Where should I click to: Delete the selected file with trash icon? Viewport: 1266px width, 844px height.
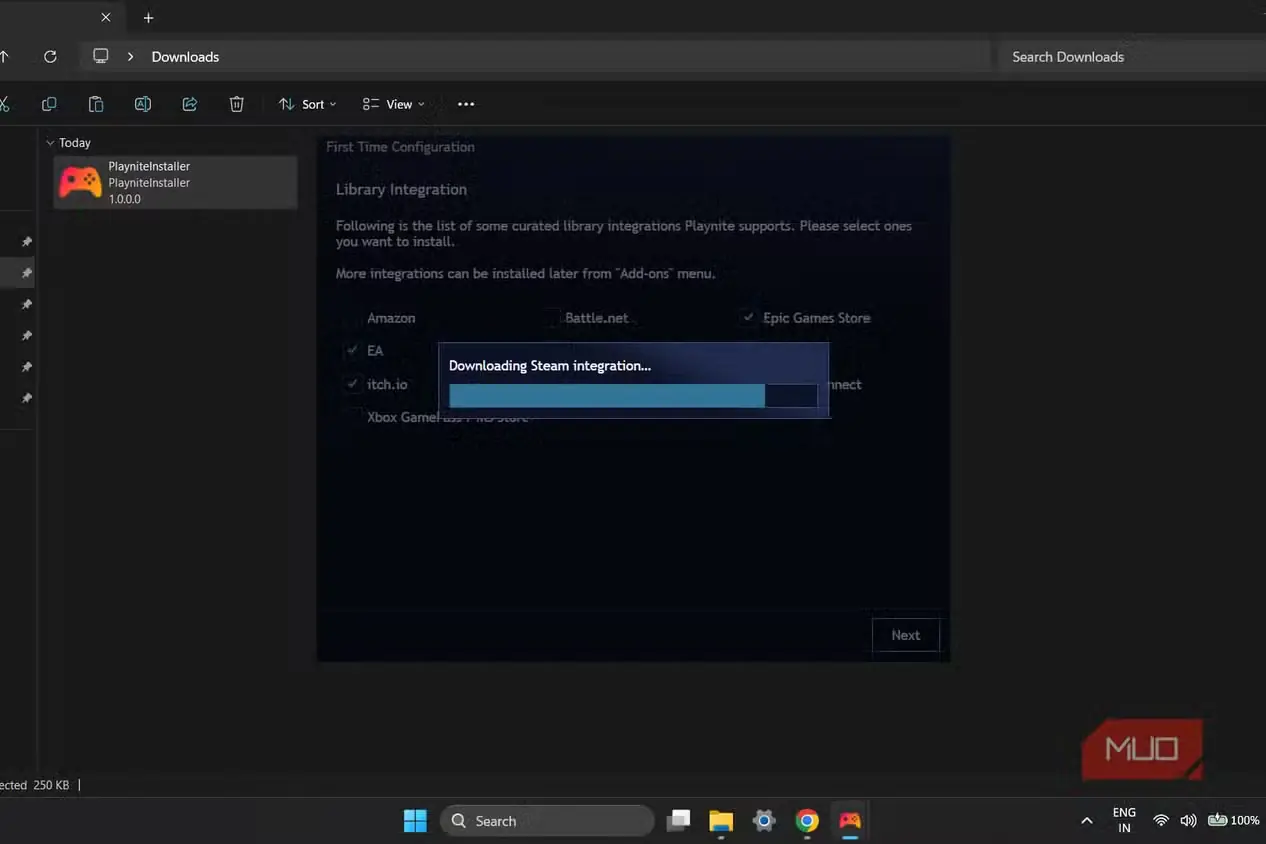(237, 104)
